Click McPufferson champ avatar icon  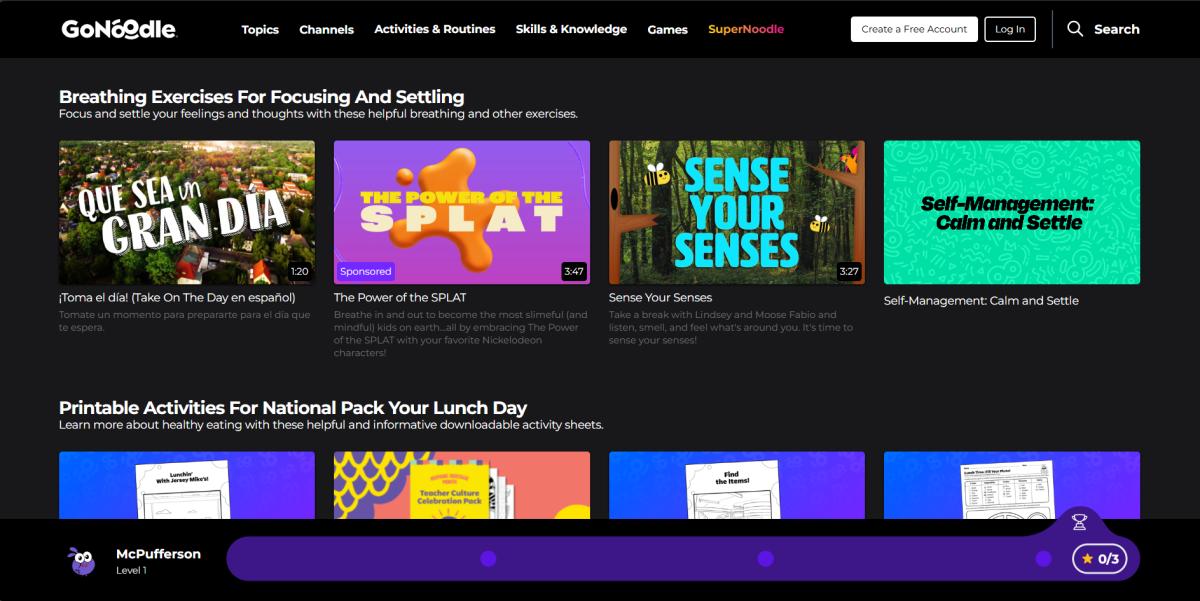82,560
